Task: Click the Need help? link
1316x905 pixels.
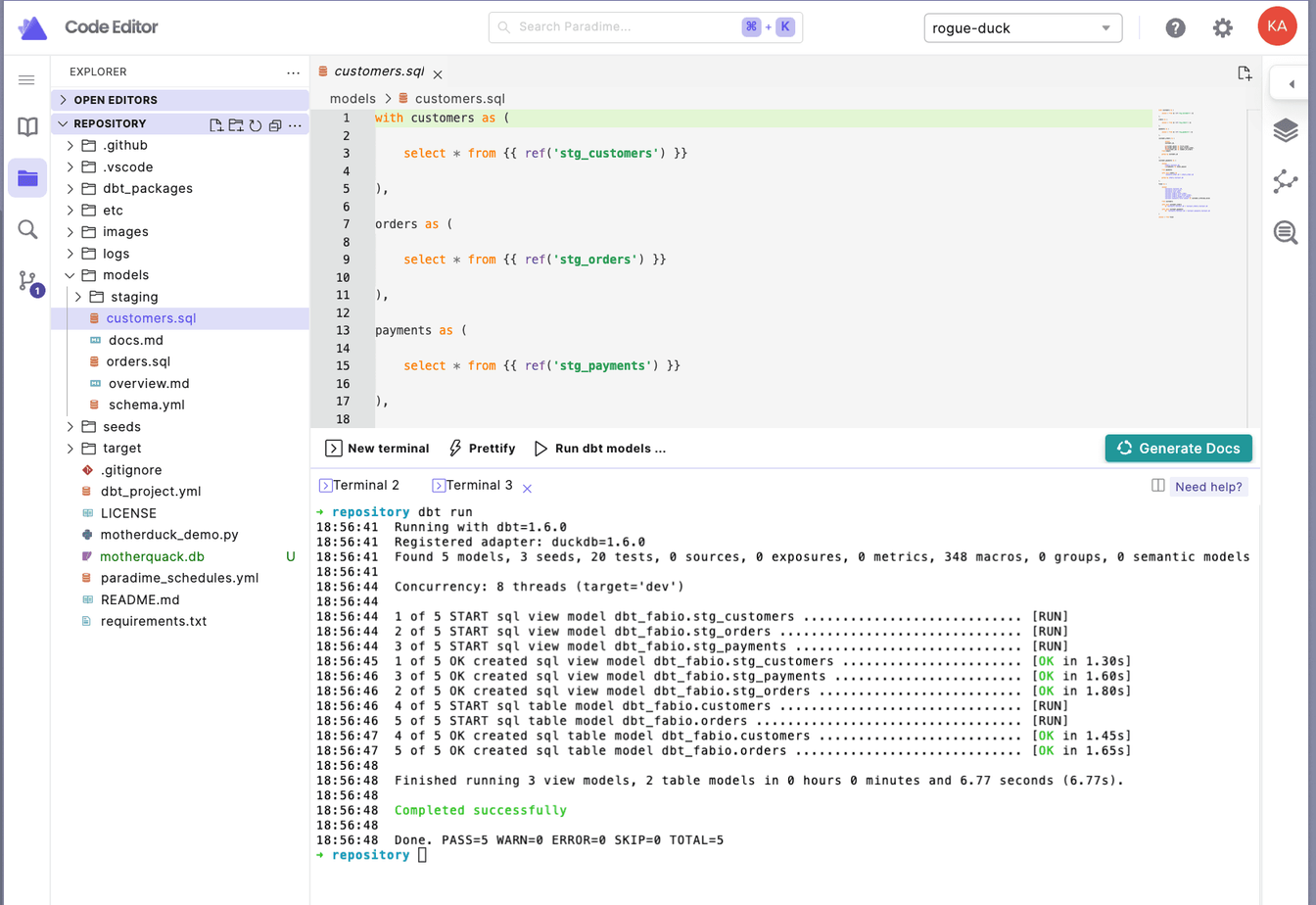Action: [1208, 487]
